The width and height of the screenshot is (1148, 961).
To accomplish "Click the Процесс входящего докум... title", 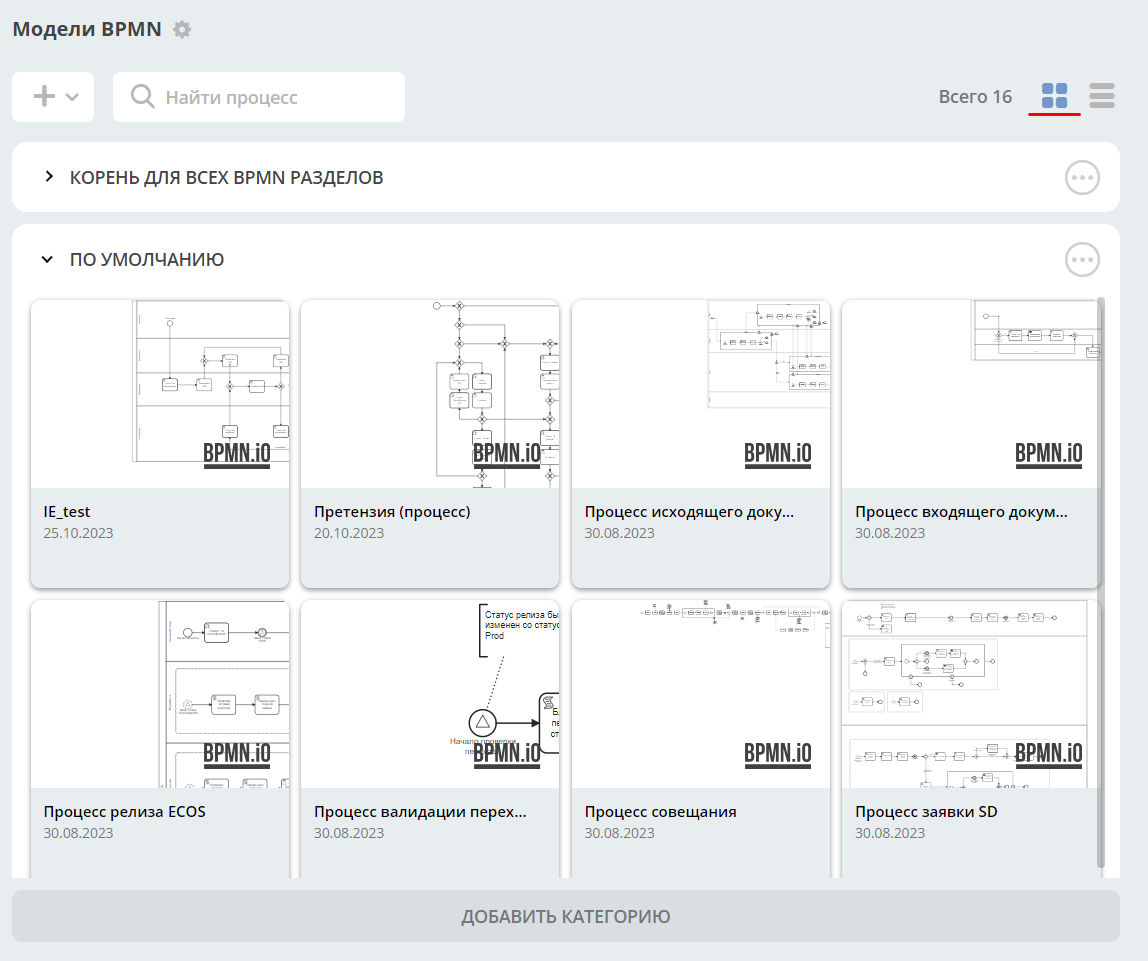I will tap(961, 512).
